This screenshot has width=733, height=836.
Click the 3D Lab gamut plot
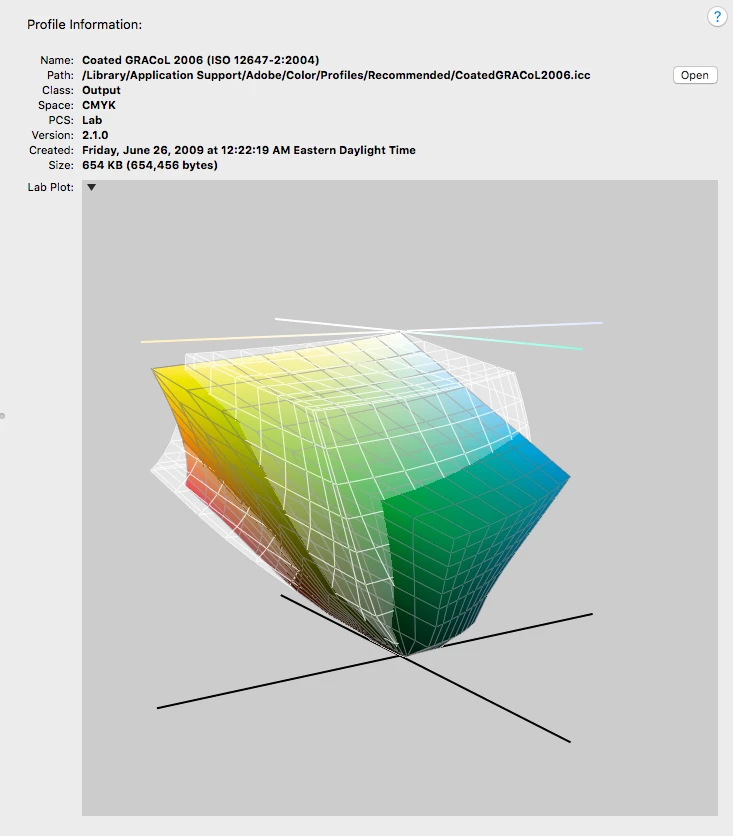[x=400, y=497]
